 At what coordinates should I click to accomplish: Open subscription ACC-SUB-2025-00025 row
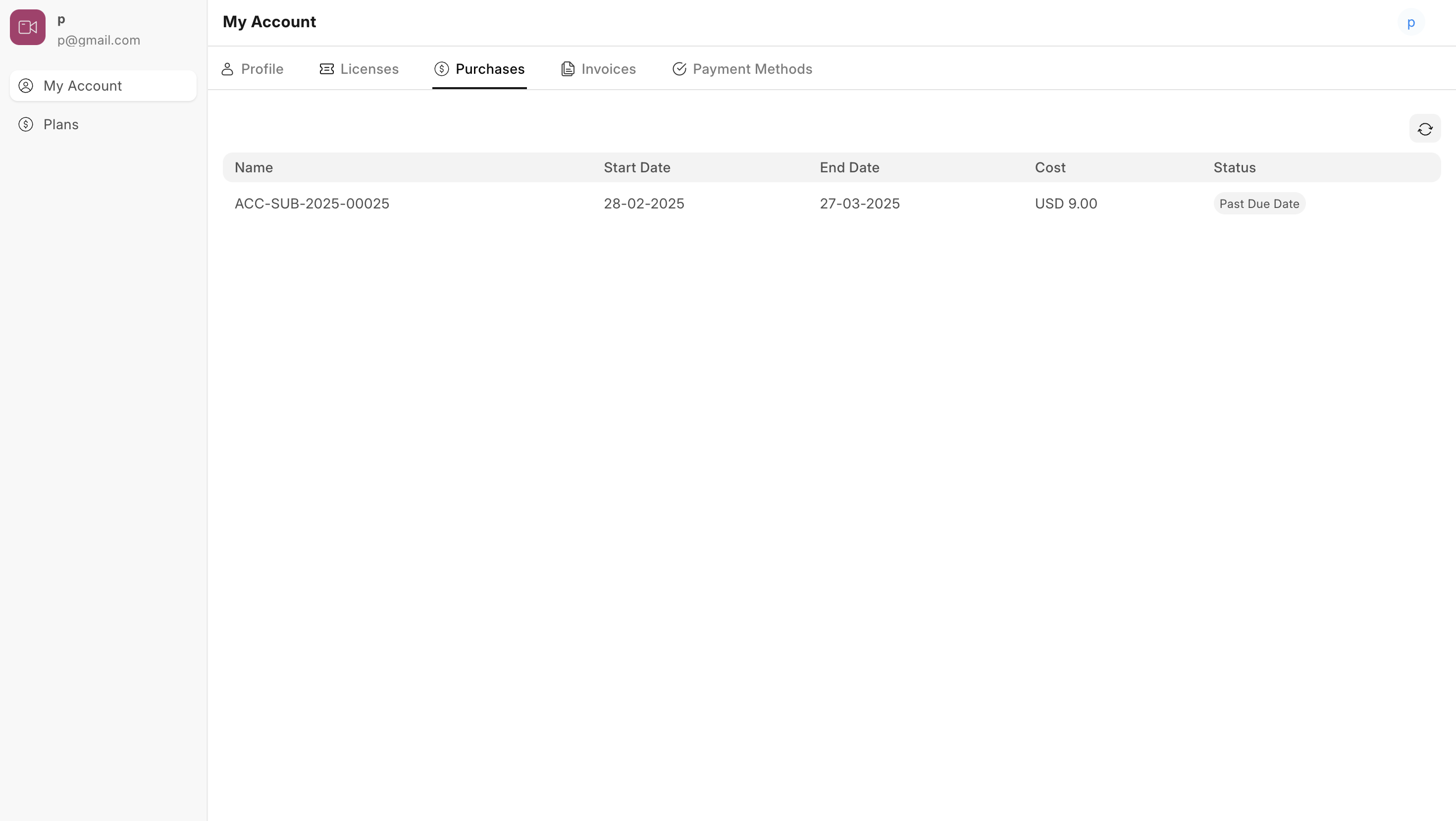pyautogui.click(x=312, y=204)
